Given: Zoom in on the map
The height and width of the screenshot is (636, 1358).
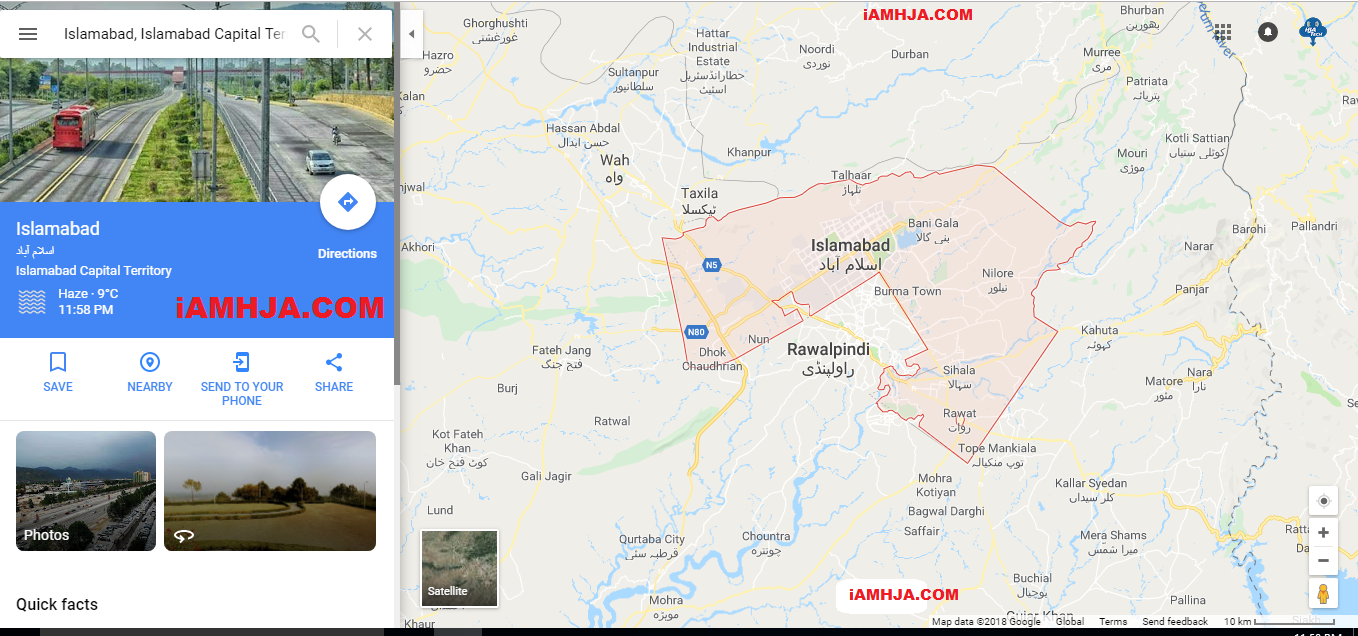Looking at the screenshot, I should coord(1323,532).
